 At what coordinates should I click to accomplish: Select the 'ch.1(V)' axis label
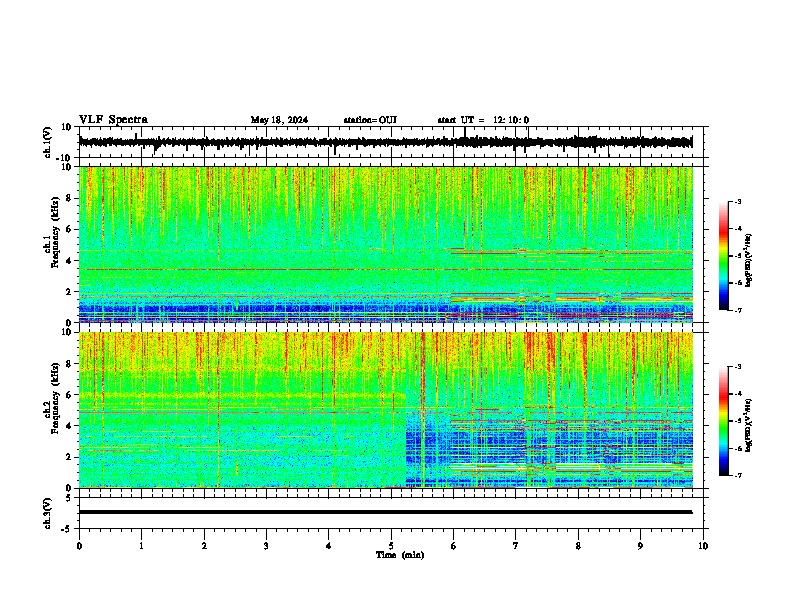(x=48, y=142)
